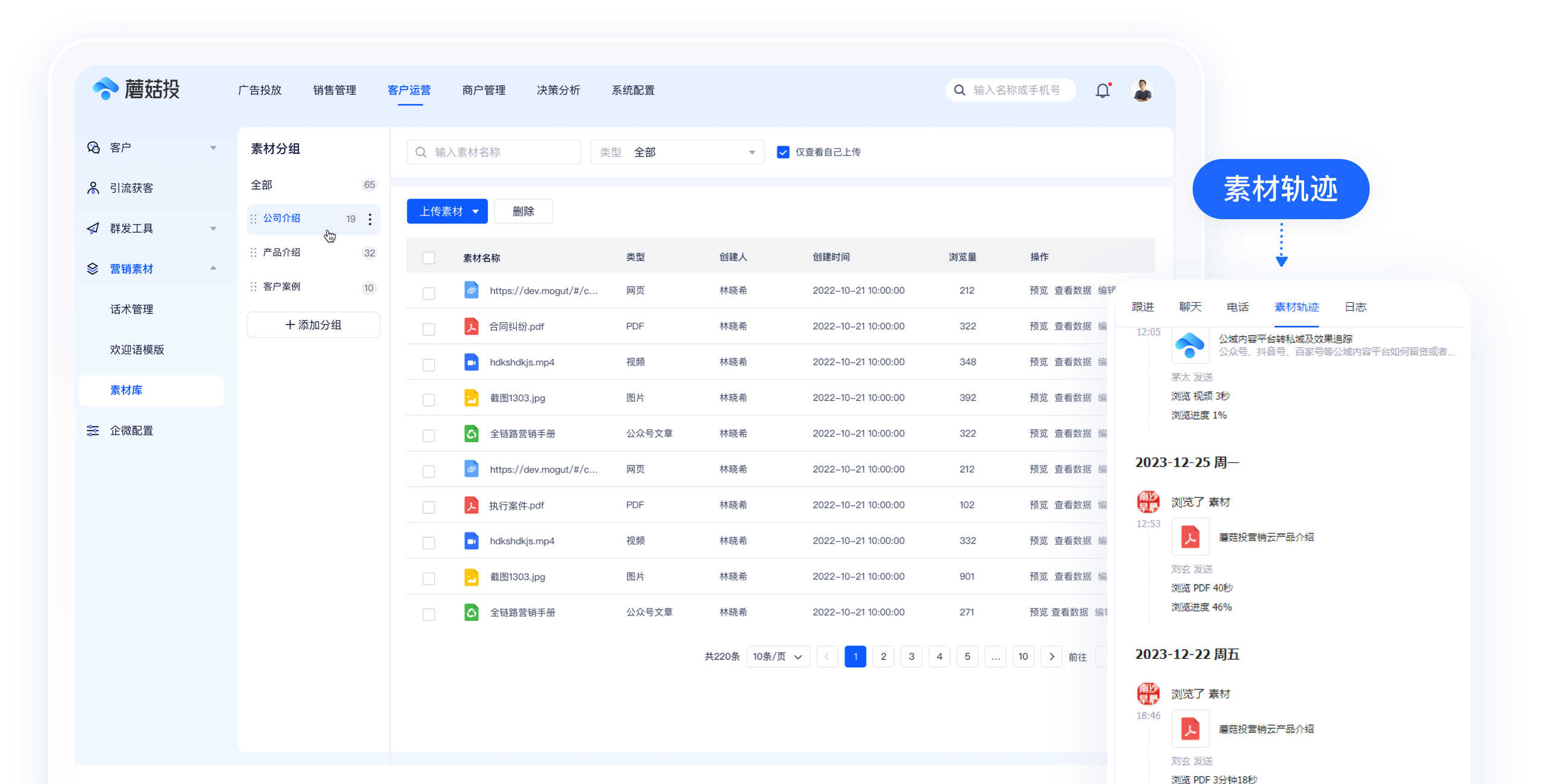Click the 删除 button above the table

[523, 211]
